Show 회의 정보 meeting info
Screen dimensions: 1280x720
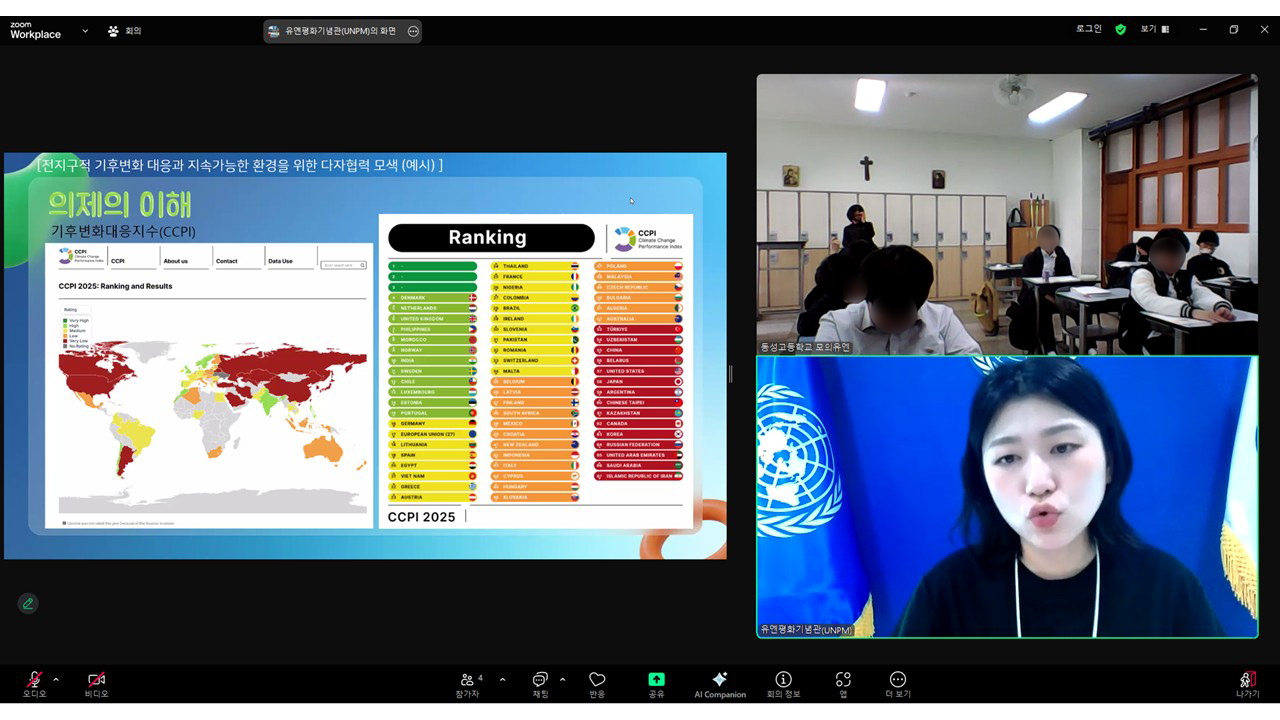(784, 681)
